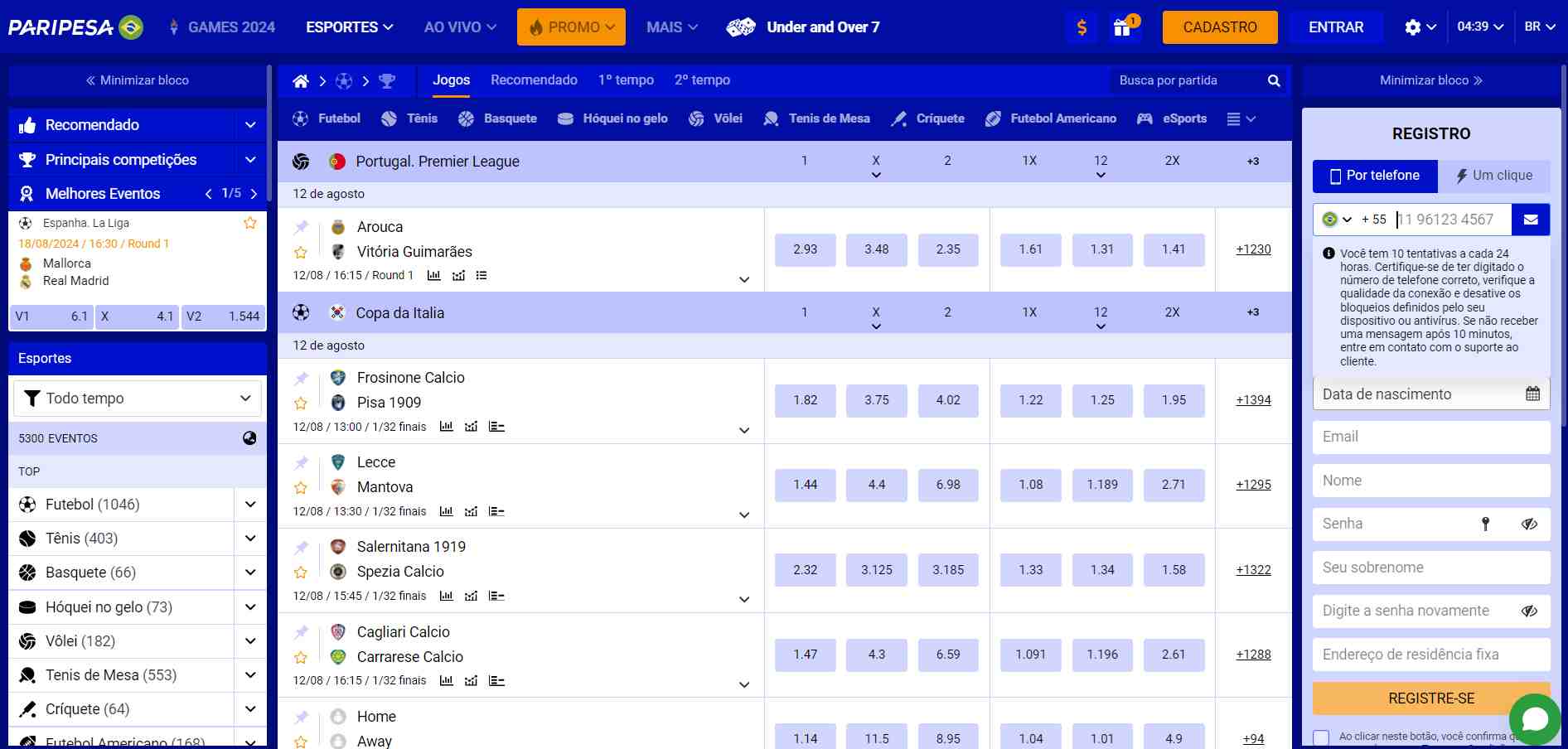Open the gift bonus icon

pos(1122,27)
